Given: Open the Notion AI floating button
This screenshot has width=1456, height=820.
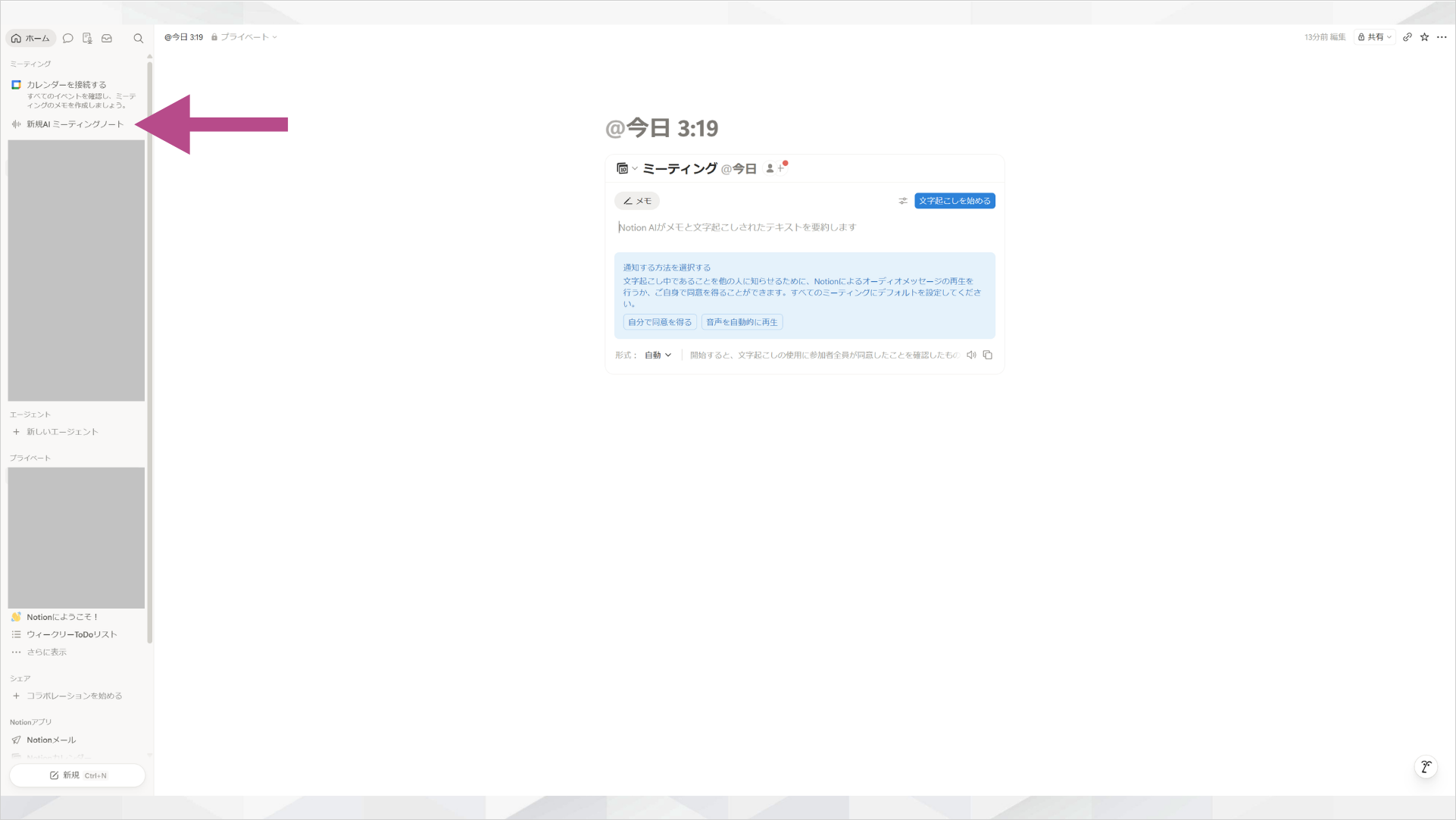Looking at the screenshot, I should 1426,767.
